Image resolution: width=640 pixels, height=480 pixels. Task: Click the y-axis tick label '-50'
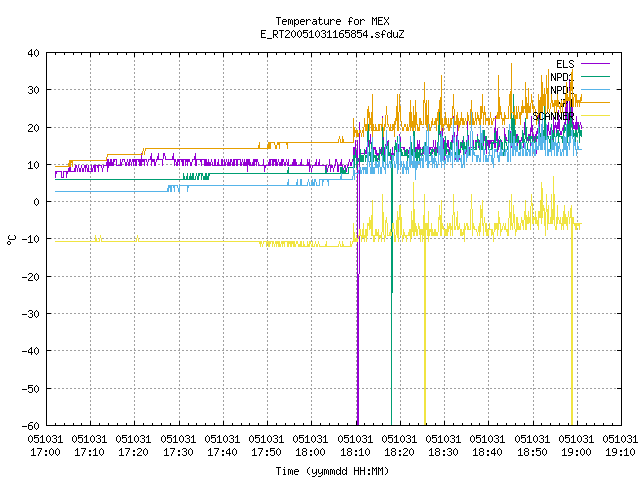pyautogui.click(x=31, y=389)
